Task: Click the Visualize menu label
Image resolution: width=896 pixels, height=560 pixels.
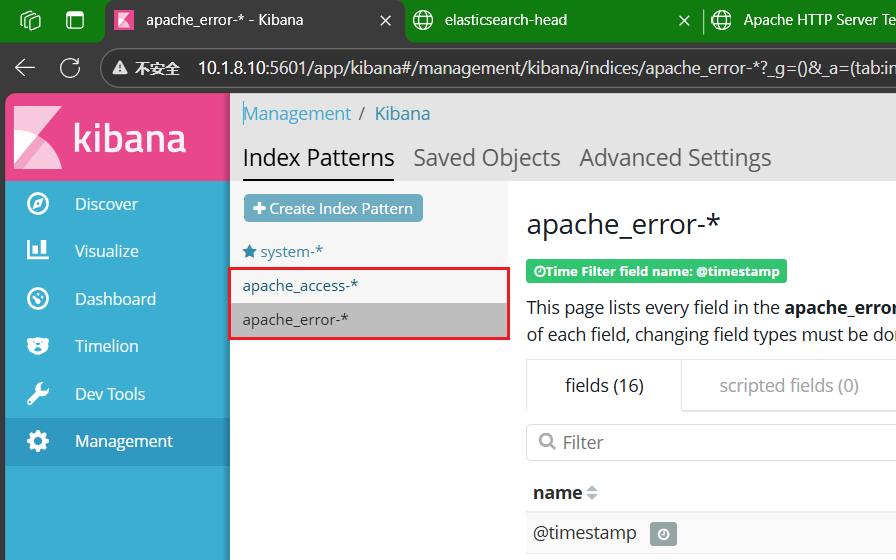Action: 107,251
